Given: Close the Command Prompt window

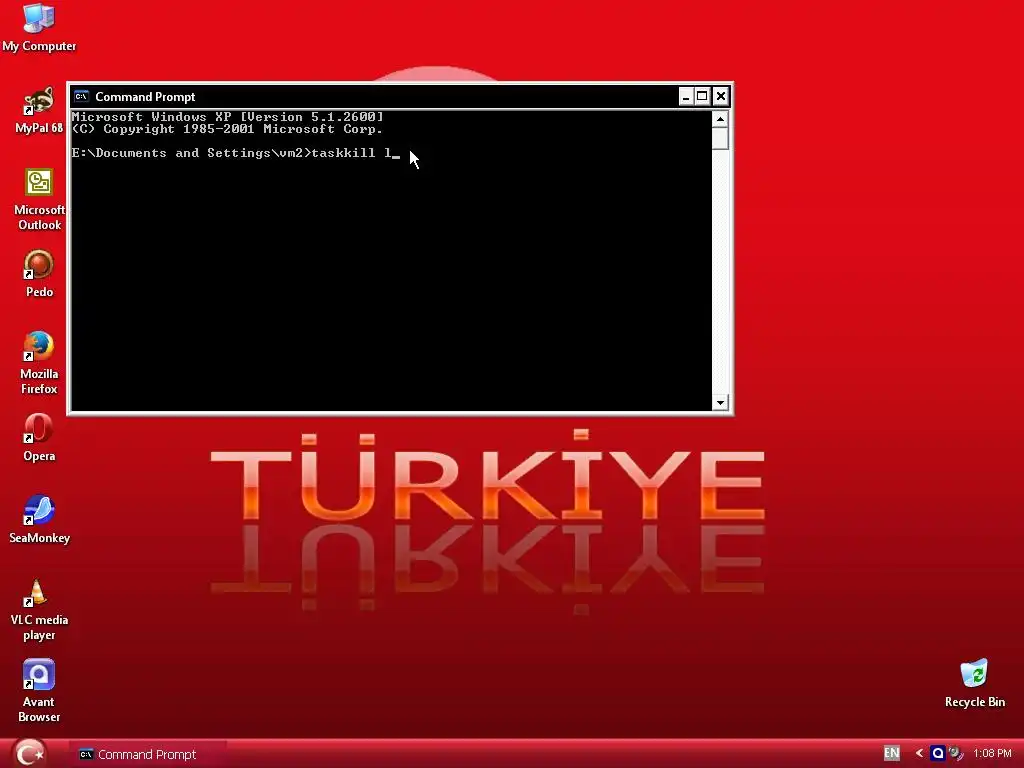Looking at the screenshot, I should [720, 97].
